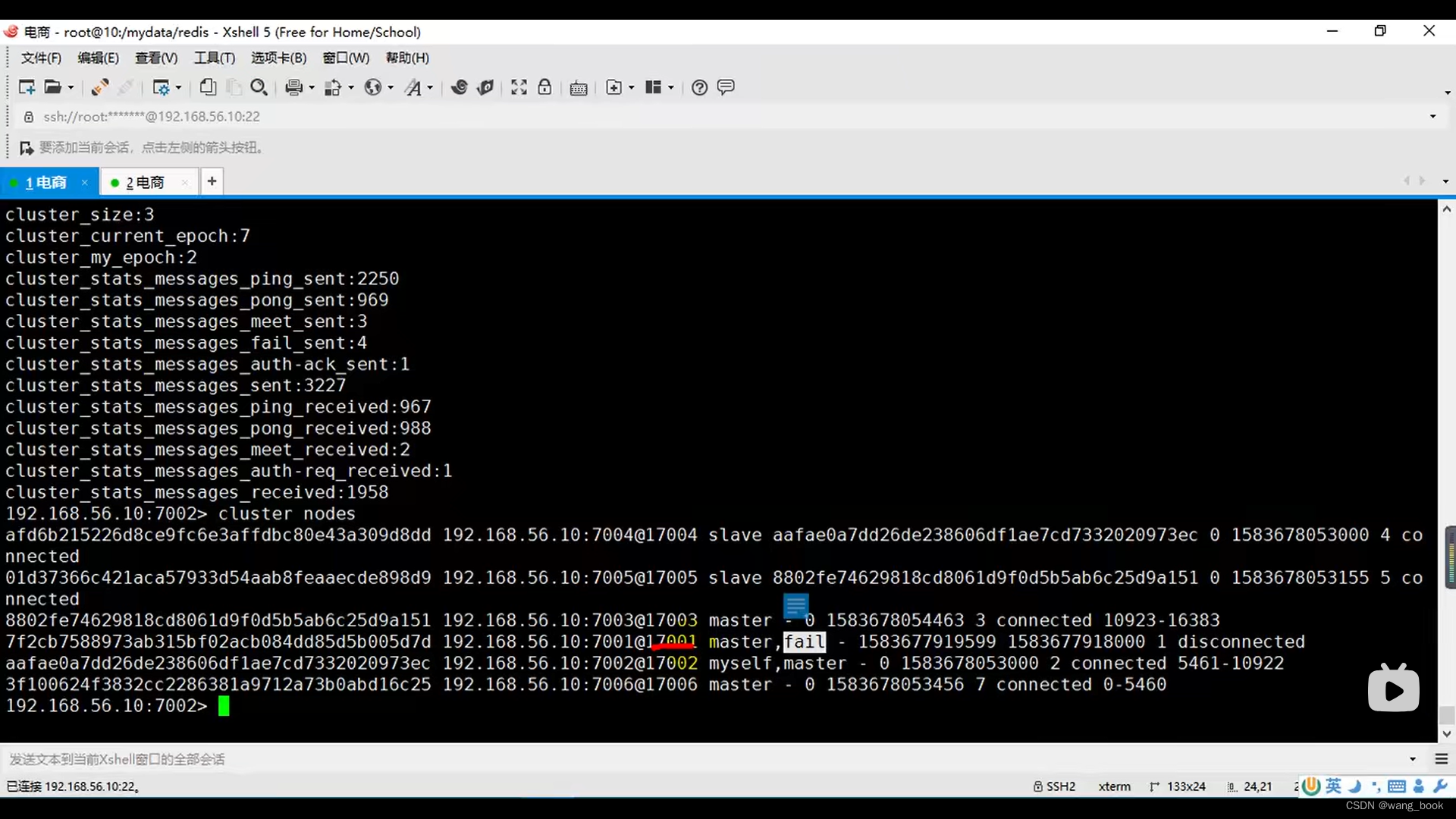This screenshot has width=1456, height=819.
Task: Click the New Session toolbar icon
Action: point(27,87)
